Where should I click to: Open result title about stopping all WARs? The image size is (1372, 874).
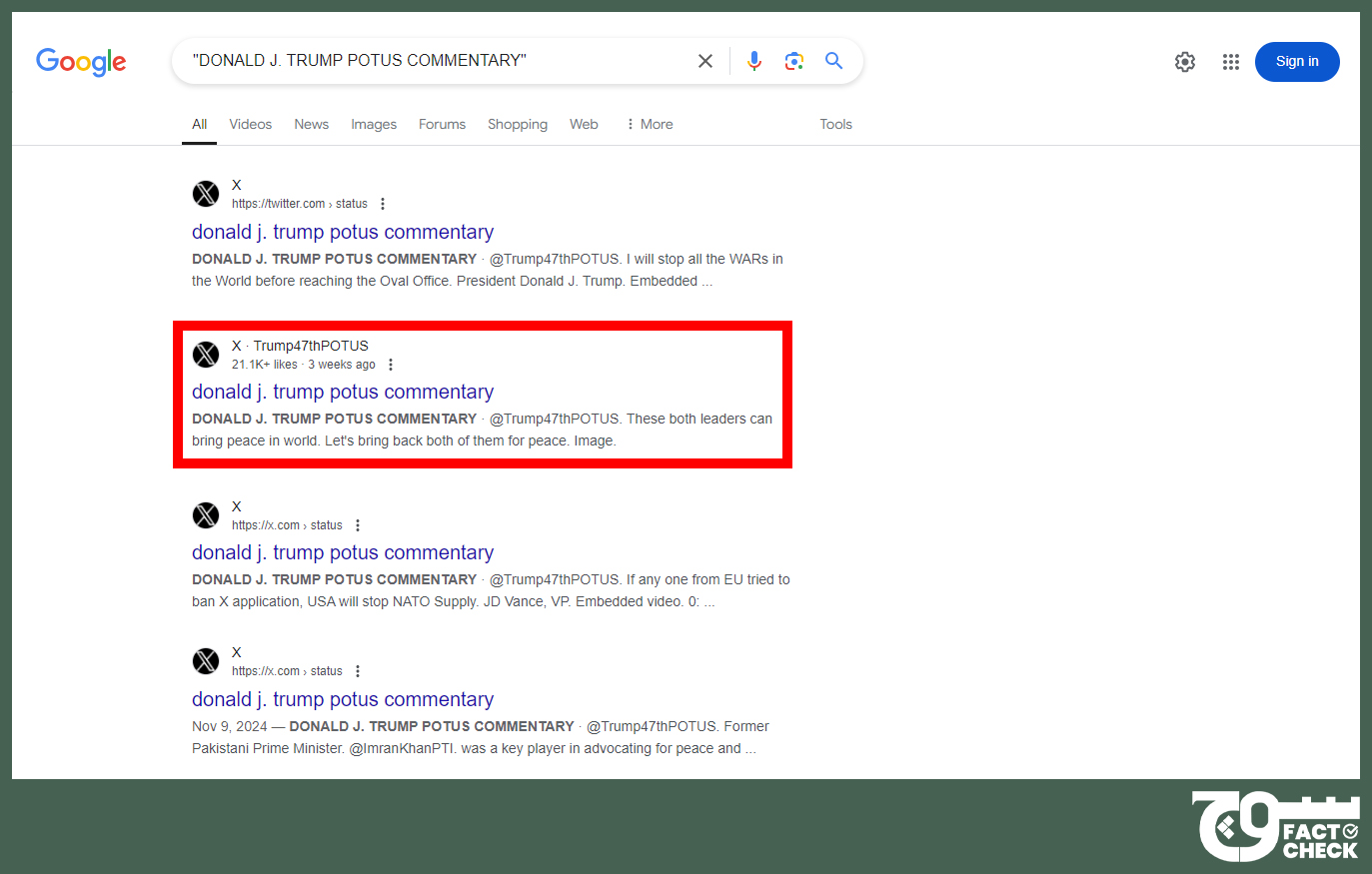point(343,232)
